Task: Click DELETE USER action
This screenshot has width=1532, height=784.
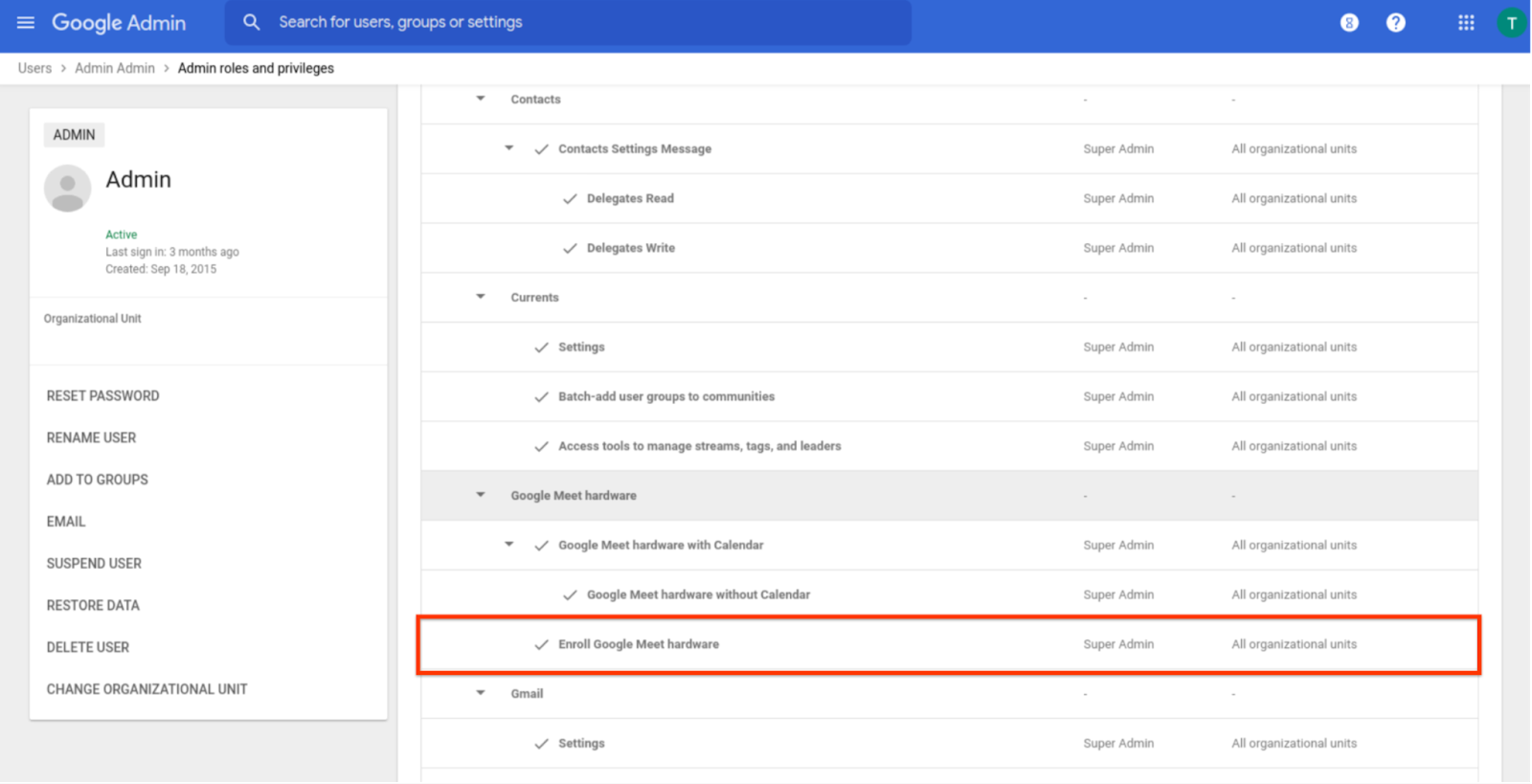Action: [x=87, y=647]
